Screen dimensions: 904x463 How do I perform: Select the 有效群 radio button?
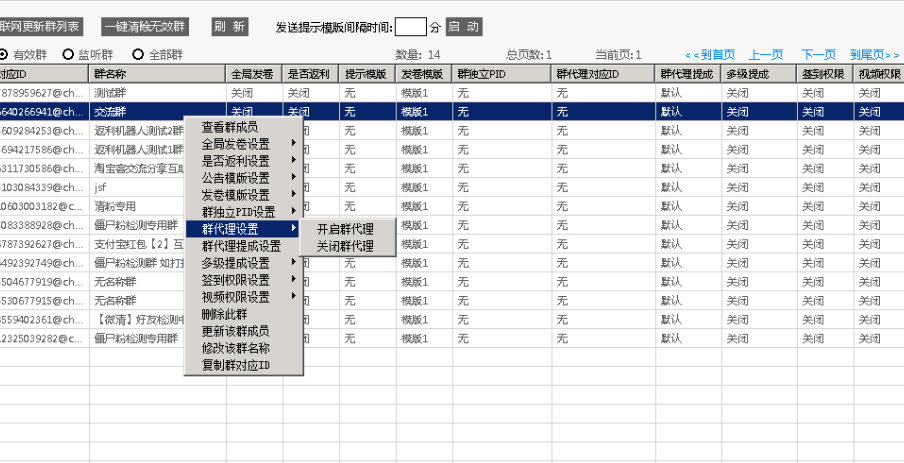[5, 54]
